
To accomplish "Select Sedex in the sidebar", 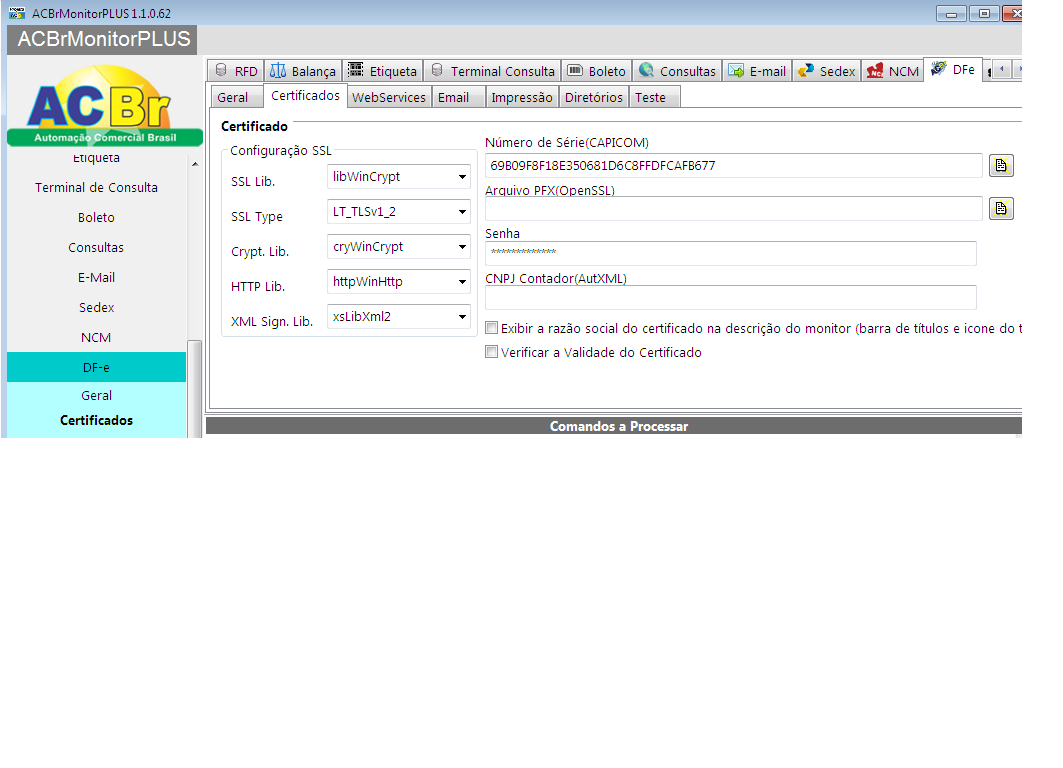I will click(96, 308).
